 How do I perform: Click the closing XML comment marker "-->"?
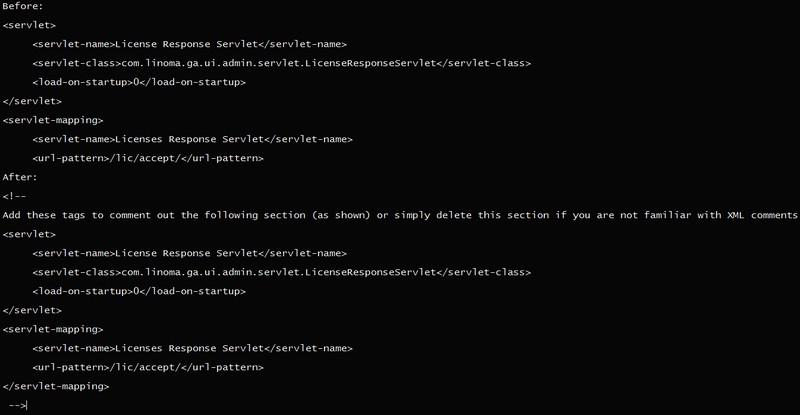pyautogui.click(x=17, y=405)
